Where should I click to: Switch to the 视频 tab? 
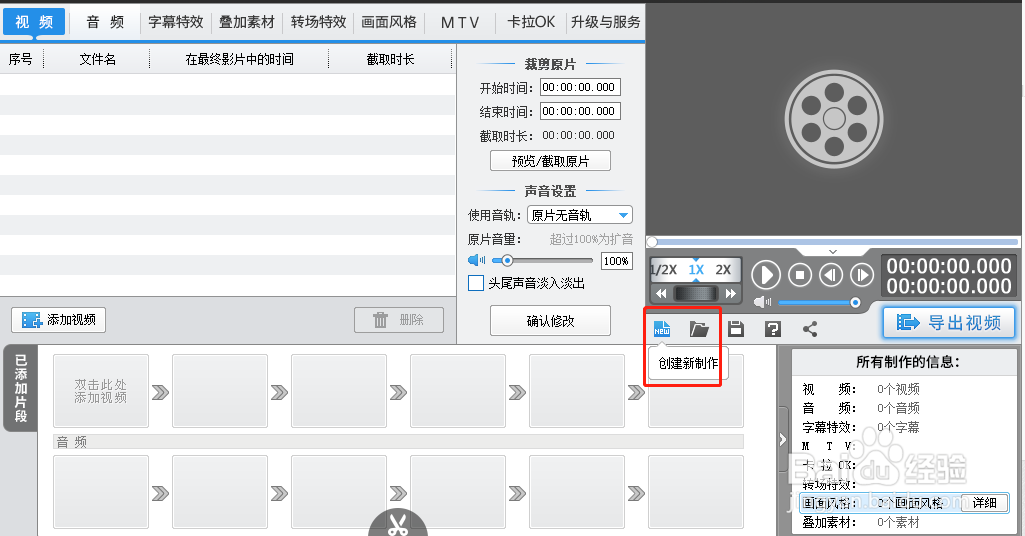coord(34,22)
